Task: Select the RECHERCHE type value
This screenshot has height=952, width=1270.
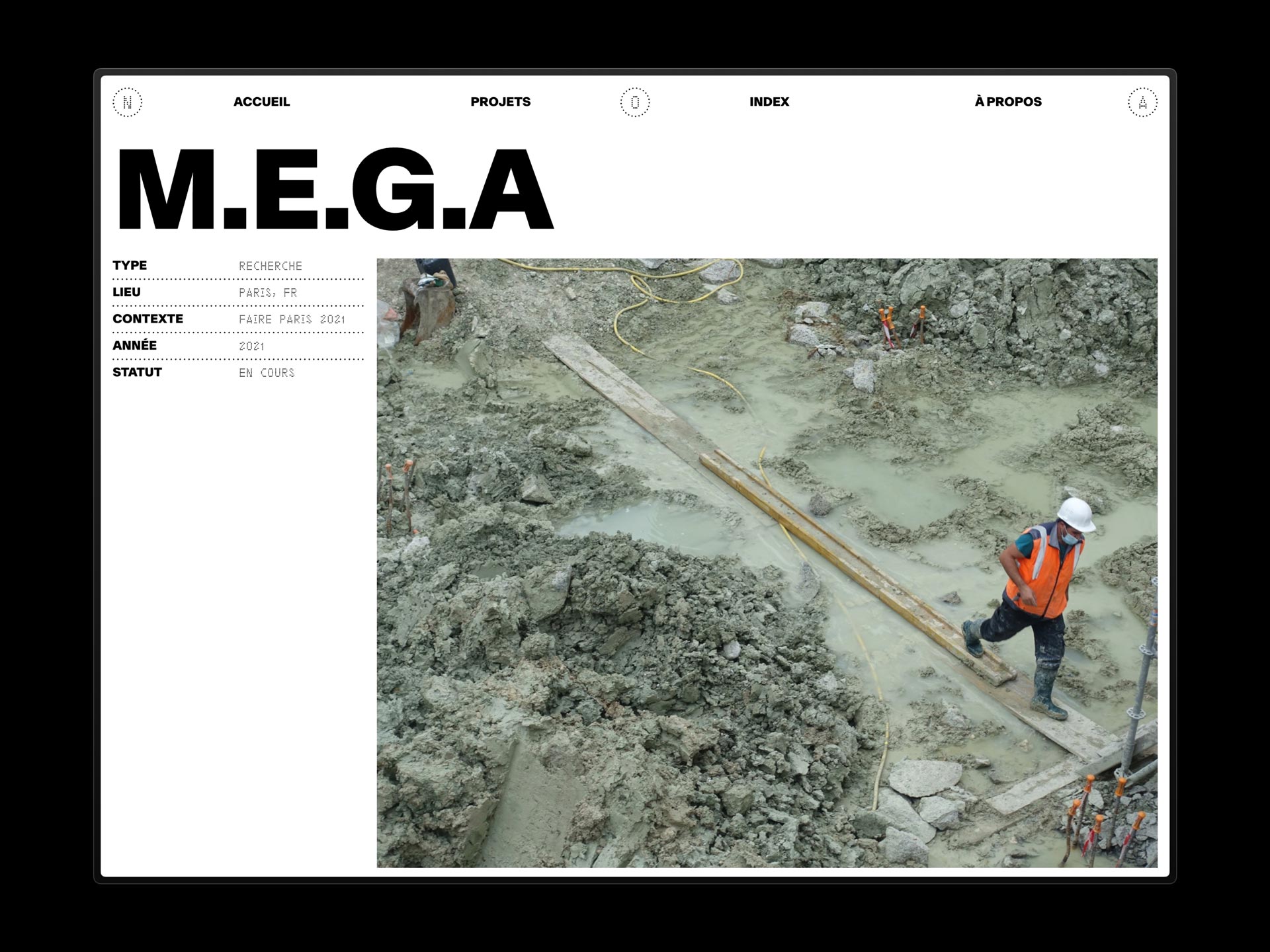Action: [x=270, y=266]
